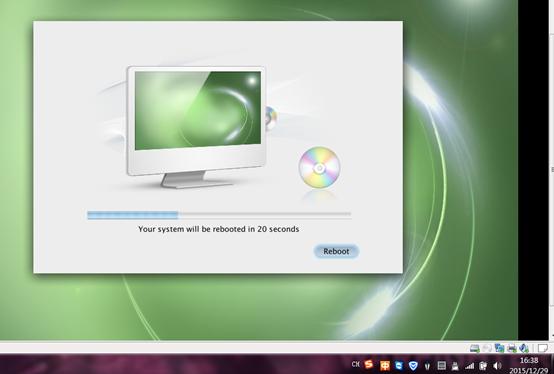Click the reboot countdown message text
Image resolution: width=554 pixels, height=374 pixels.
point(218,229)
